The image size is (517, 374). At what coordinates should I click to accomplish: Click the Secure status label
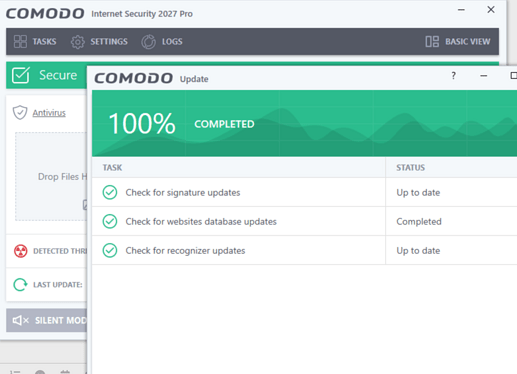click(58, 75)
